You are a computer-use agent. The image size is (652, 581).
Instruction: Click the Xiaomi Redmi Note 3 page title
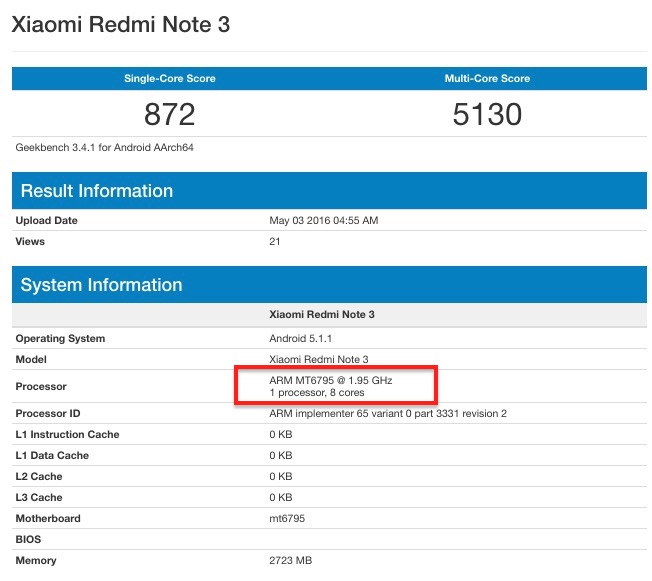point(120,25)
